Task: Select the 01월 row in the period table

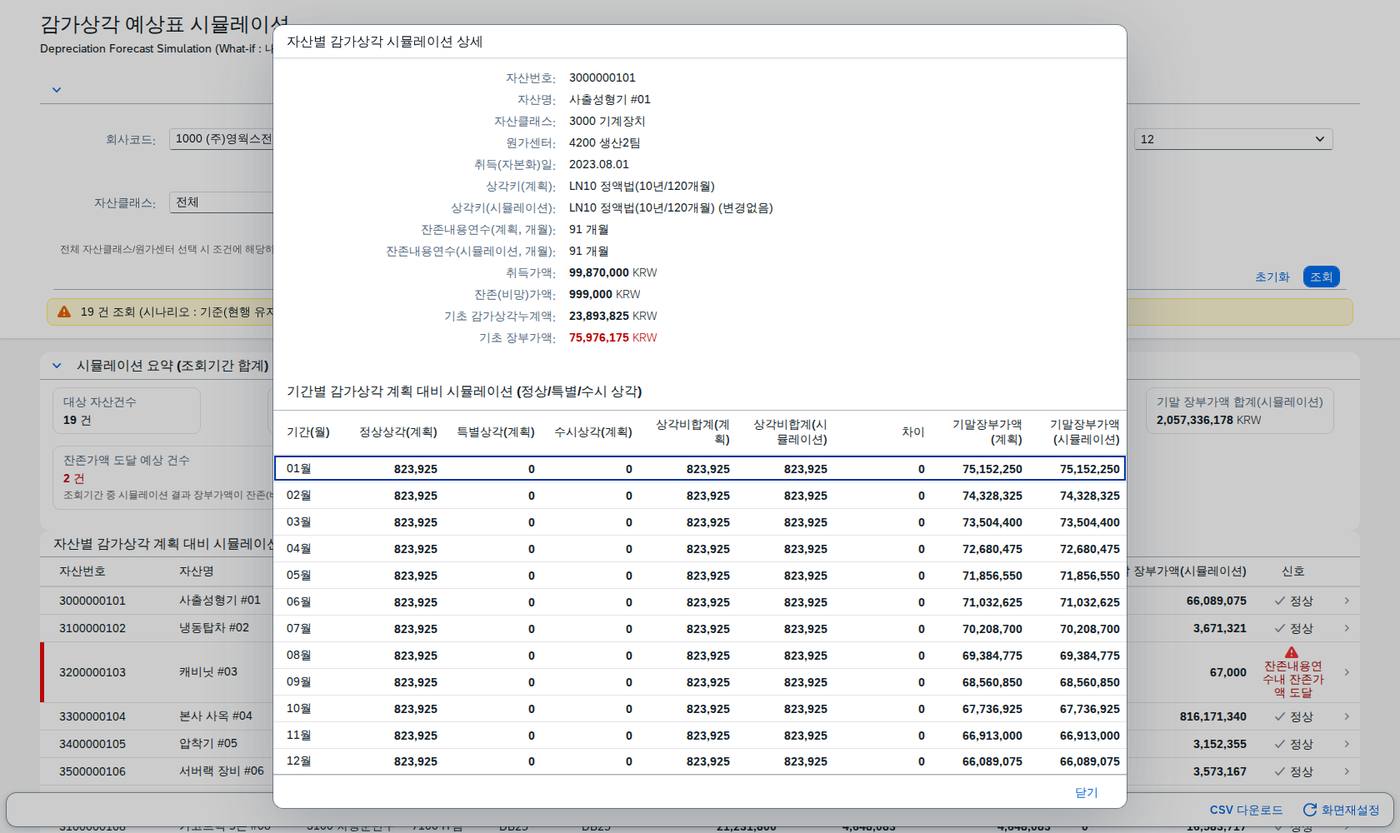Action: click(x=700, y=468)
